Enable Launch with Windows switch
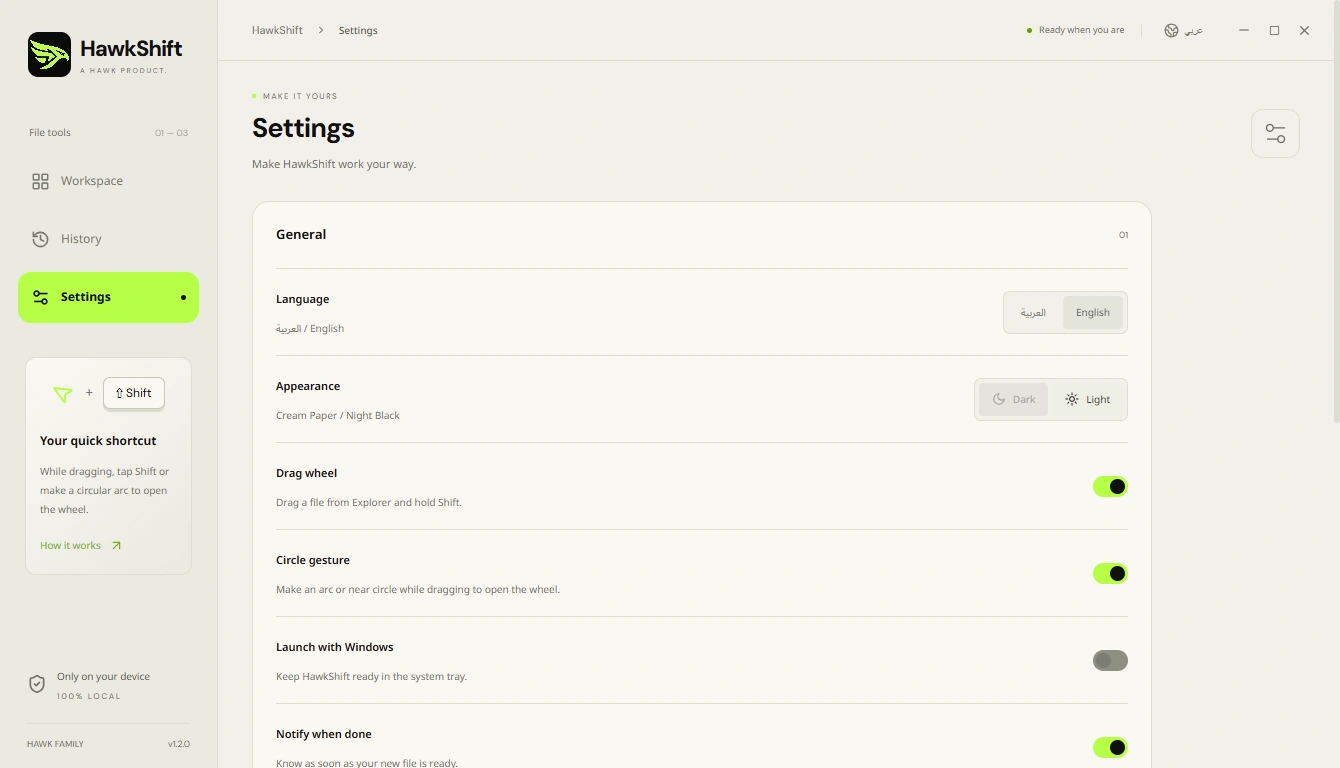The height and width of the screenshot is (768, 1340). pyautogui.click(x=1110, y=661)
